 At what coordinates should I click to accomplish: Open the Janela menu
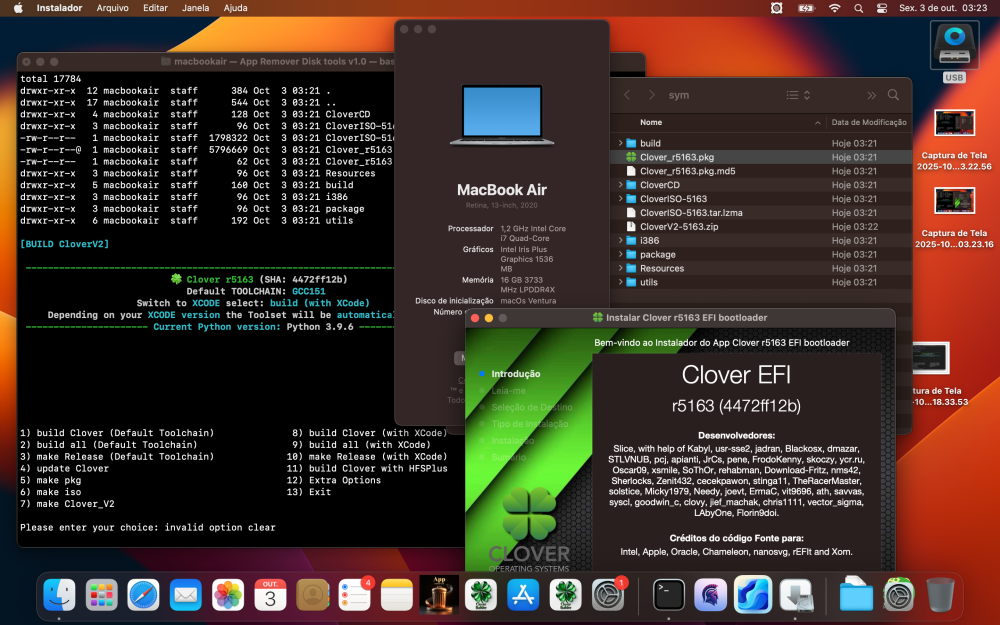195,8
